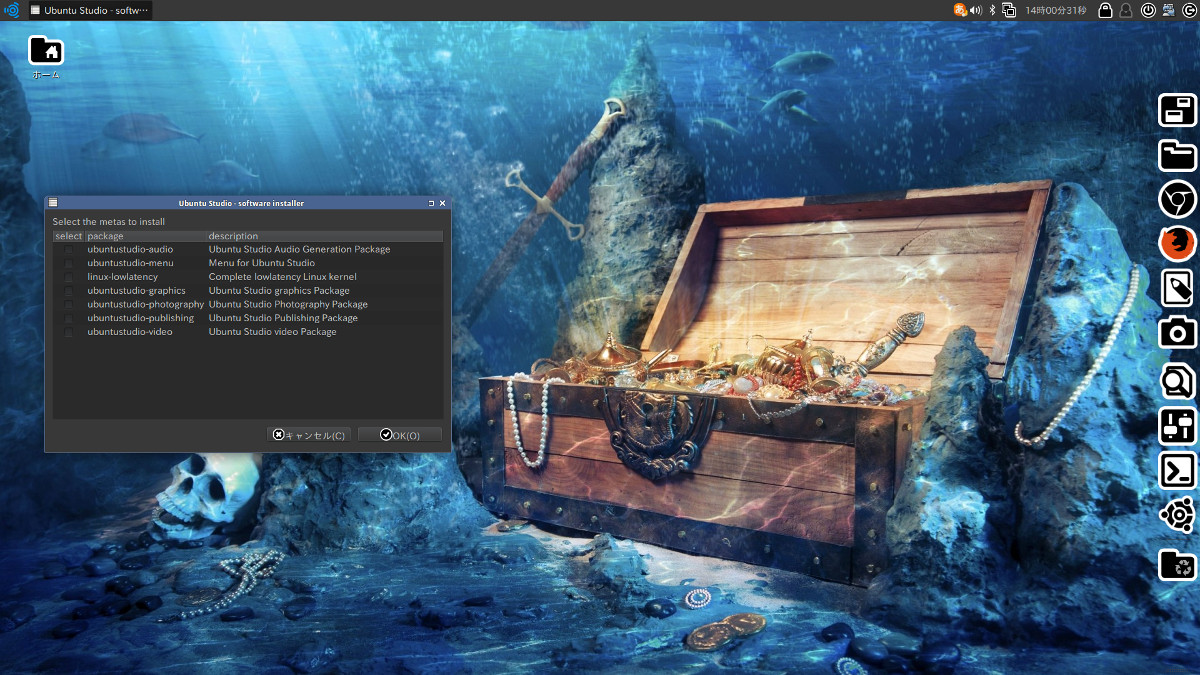This screenshot has height=675, width=1200.
Task: Open the magnifier search icon in dock
Action: pos(1178,381)
